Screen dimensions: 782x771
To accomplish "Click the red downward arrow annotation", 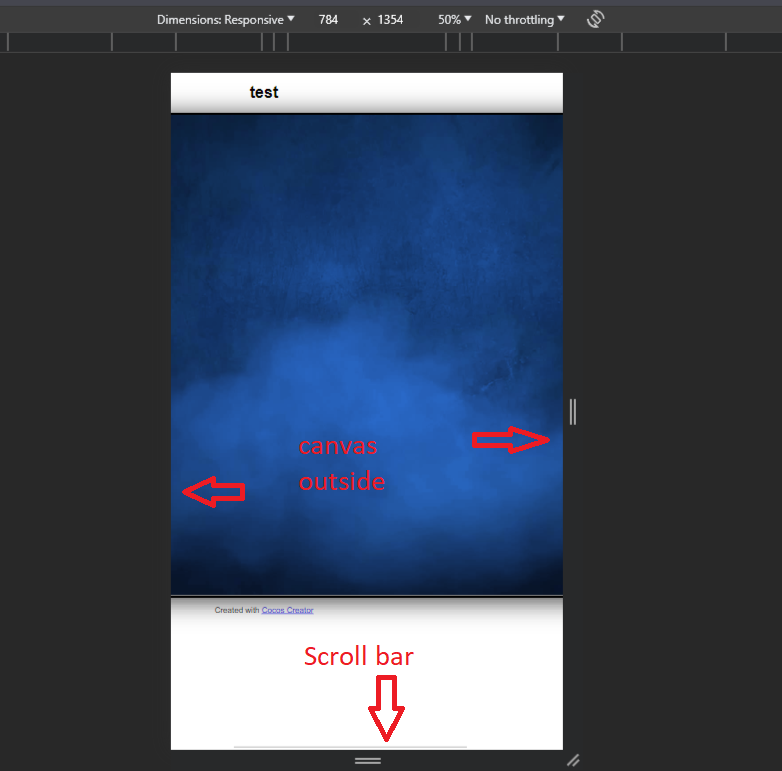I will (x=386, y=709).
